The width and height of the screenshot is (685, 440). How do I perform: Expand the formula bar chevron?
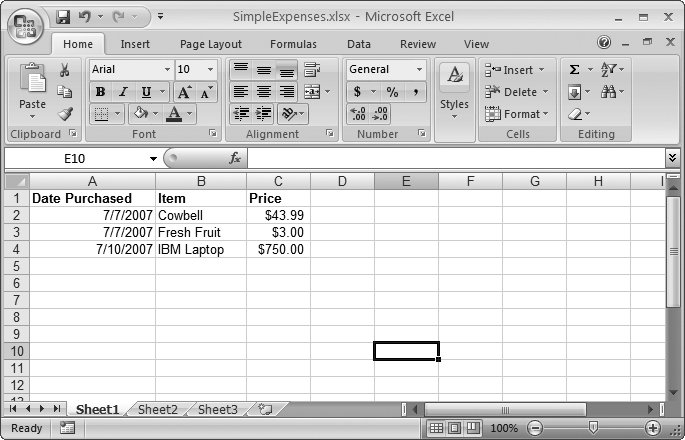[673, 158]
